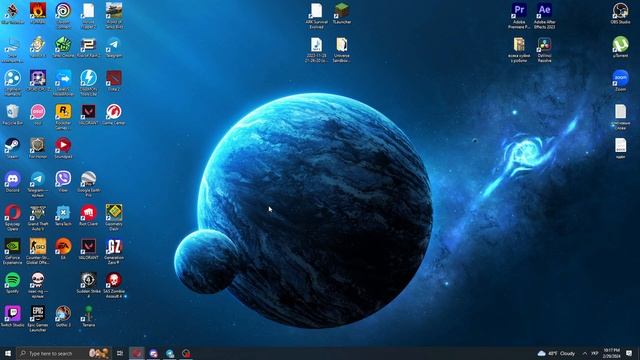Viewport: 640px width, 360px height.
Task: Select the EA app shortcut
Action: pos(63,249)
